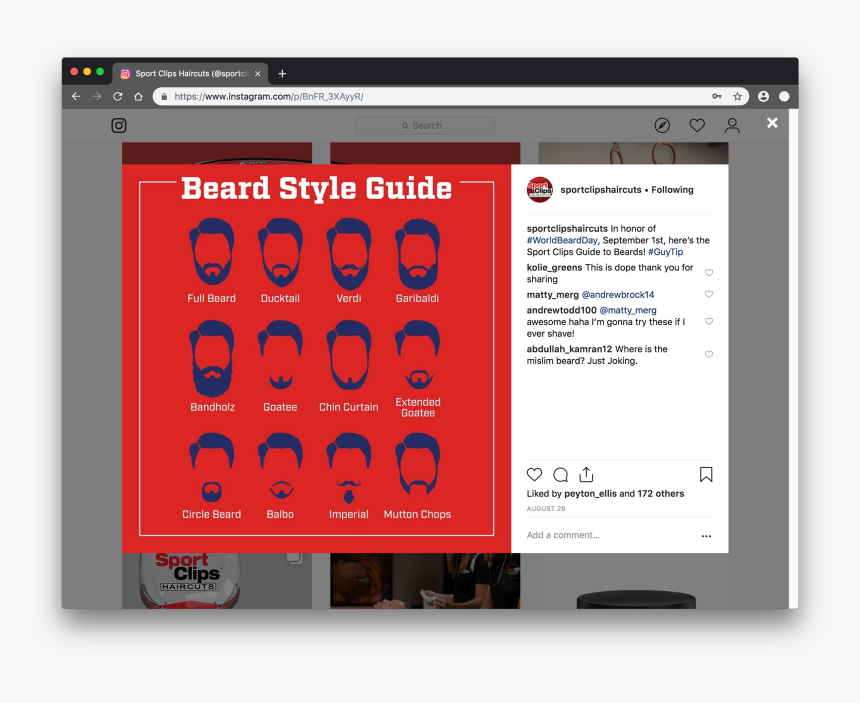
Task: Like the matty_merg comment
Action: tap(709, 294)
